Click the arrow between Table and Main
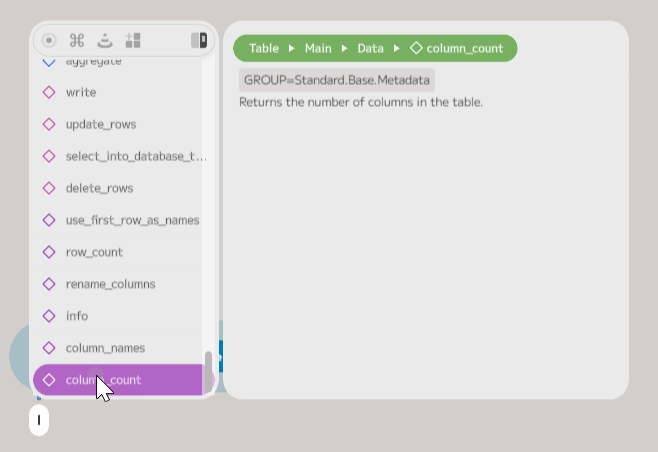This screenshot has width=658, height=452. (x=292, y=49)
